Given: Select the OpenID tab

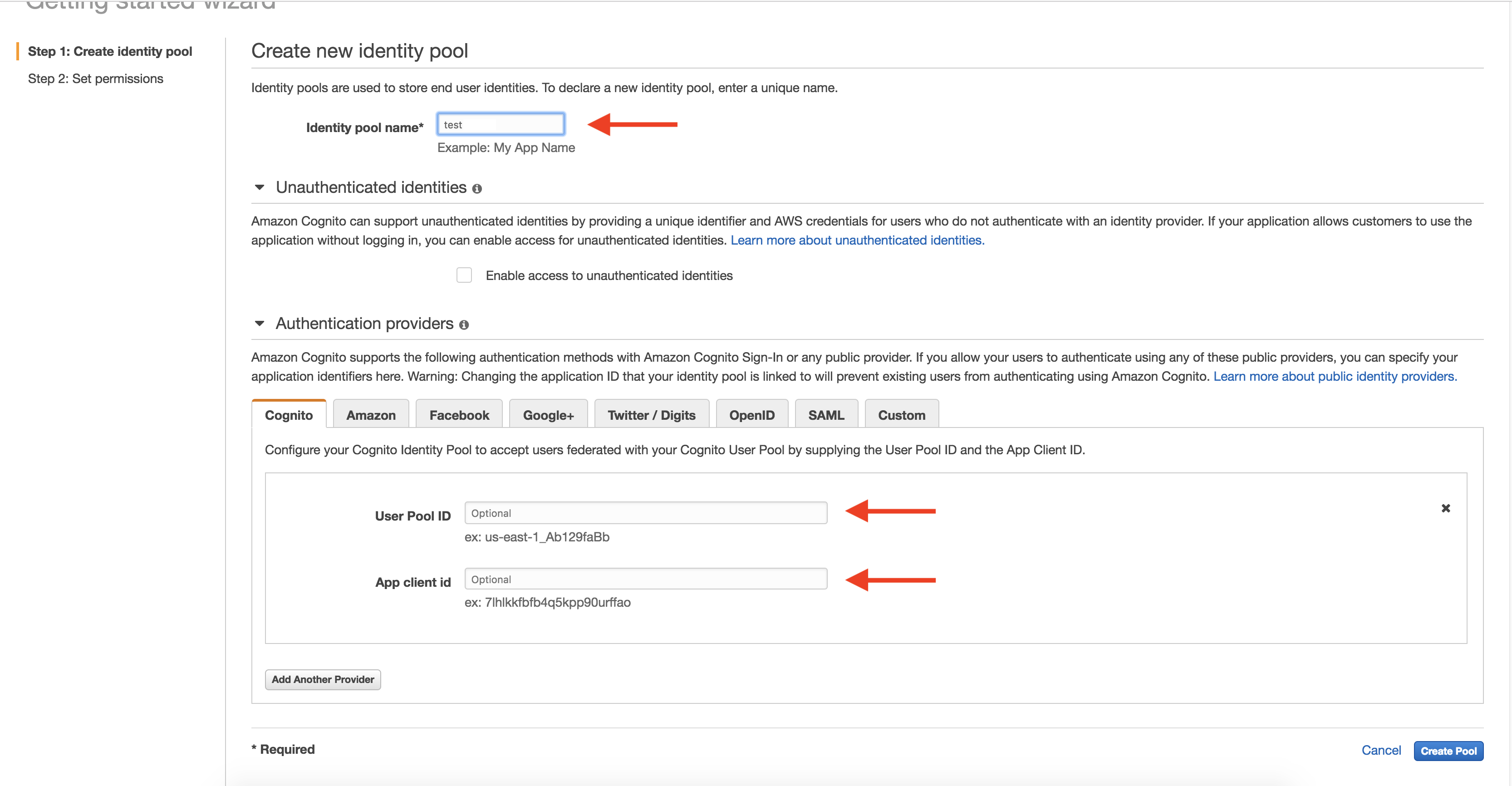Looking at the screenshot, I should (x=753, y=414).
